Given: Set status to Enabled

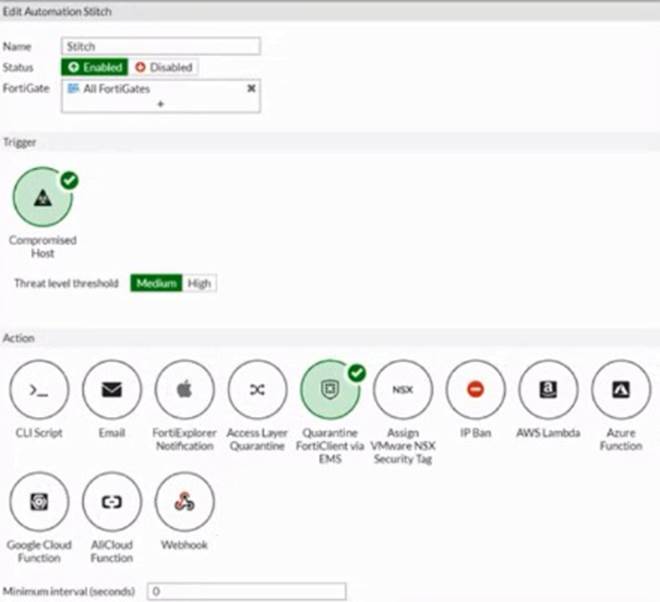Looking at the screenshot, I should pos(94,67).
